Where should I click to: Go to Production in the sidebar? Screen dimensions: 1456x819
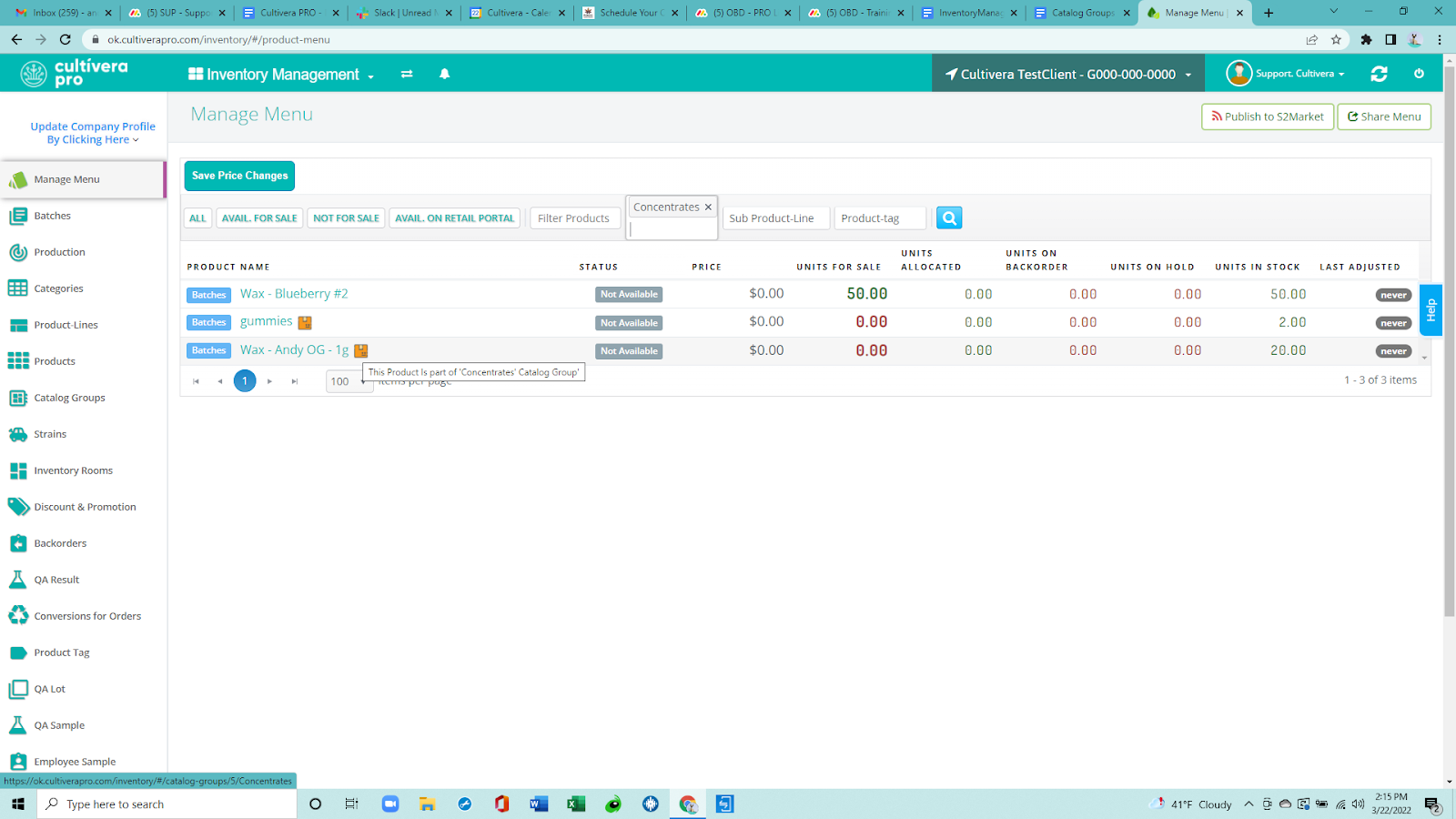59,252
